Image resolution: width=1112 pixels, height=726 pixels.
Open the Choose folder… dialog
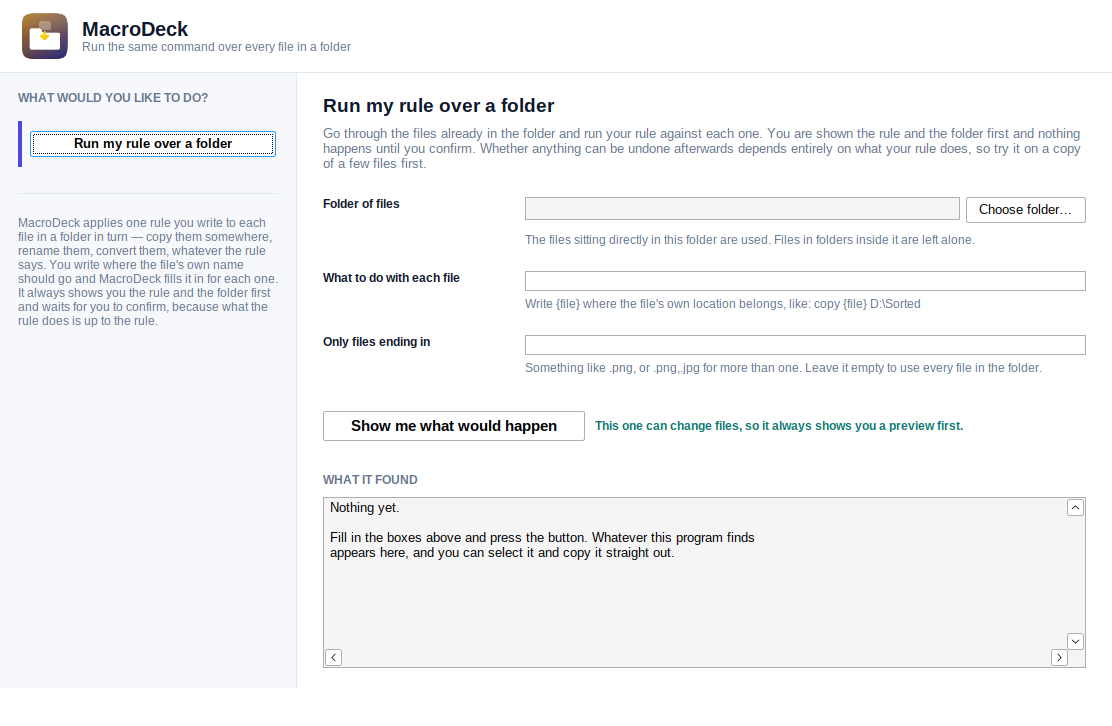click(x=1025, y=210)
